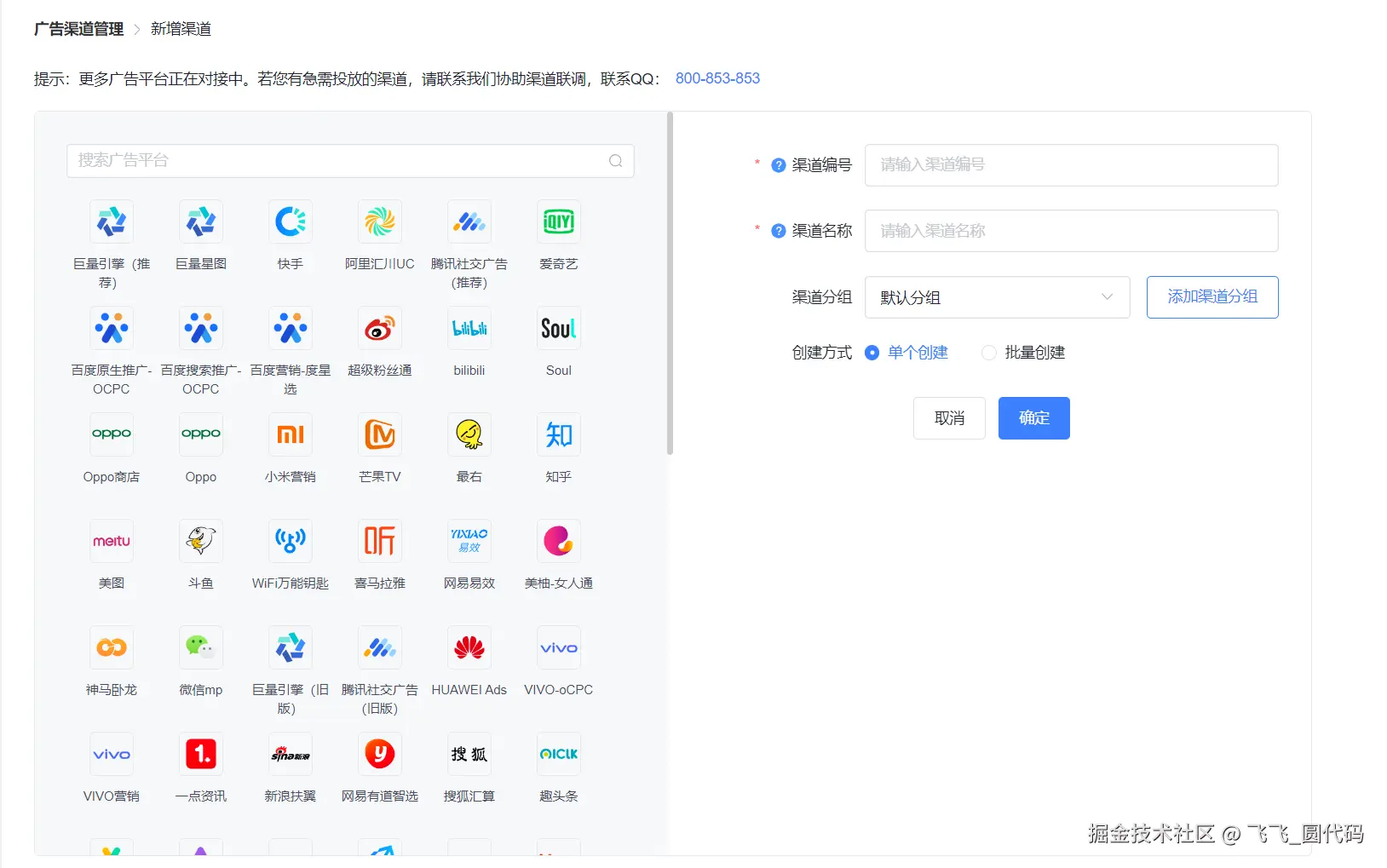The width and height of the screenshot is (1387, 868).
Task: Select the 百度搜索推广-OCPC icon
Action: point(201,328)
